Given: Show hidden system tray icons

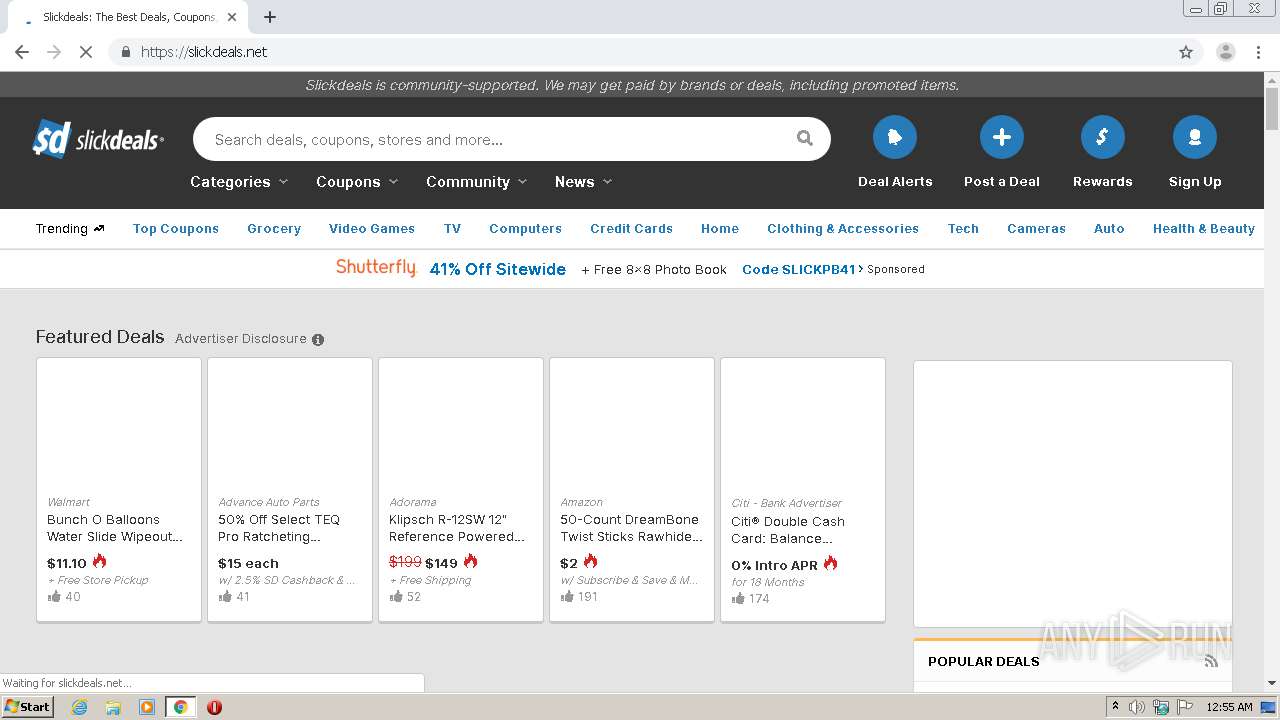Looking at the screenshot, I should point(1115,707).
